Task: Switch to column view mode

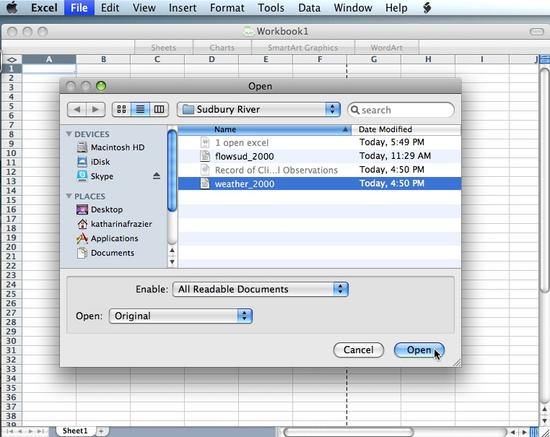Action: [159, 109]
